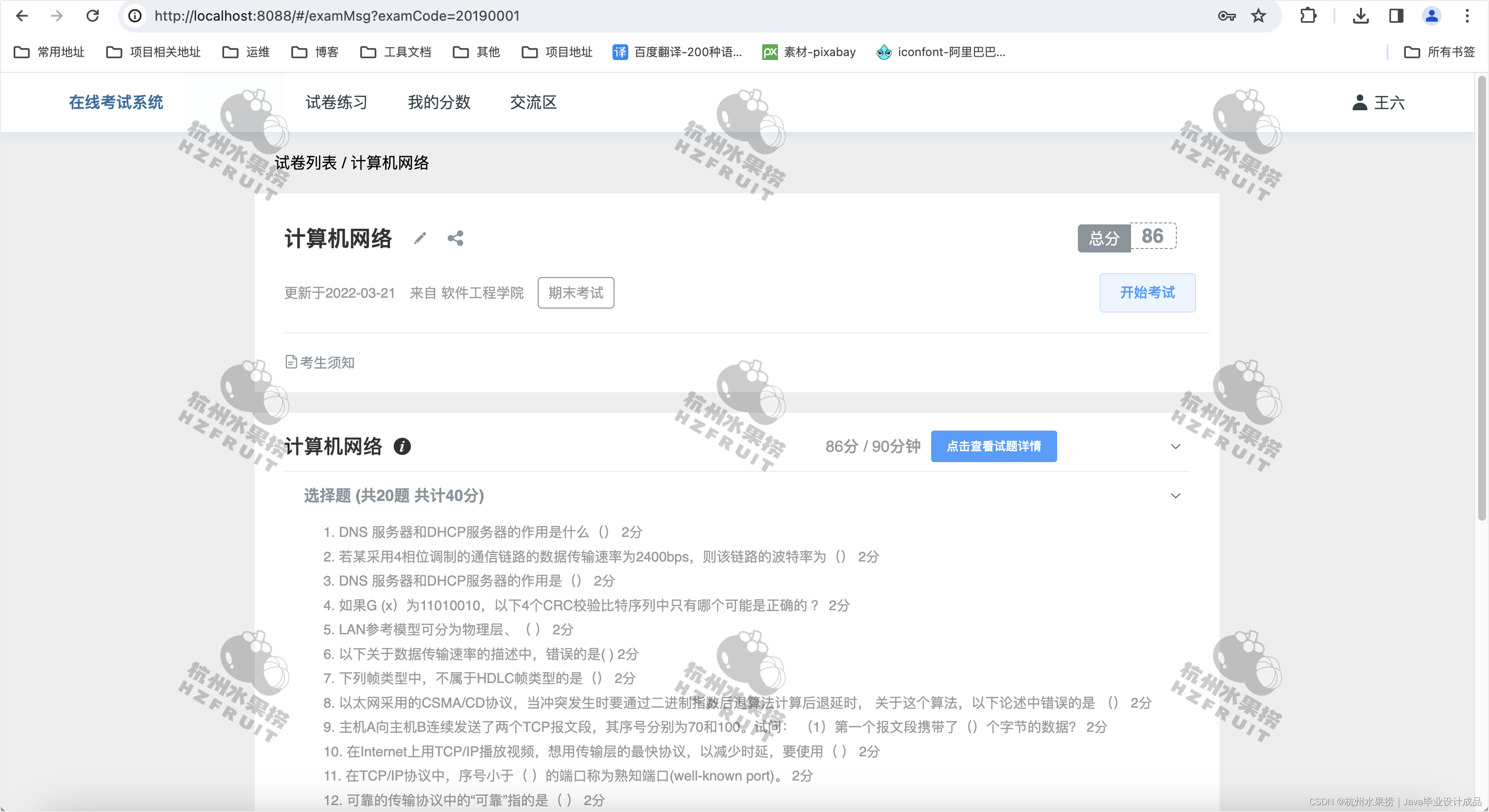This screenshot has width=1489, height=812.
Task: Open the 试卷练习 navigation tab
Action: pos(336,103)
